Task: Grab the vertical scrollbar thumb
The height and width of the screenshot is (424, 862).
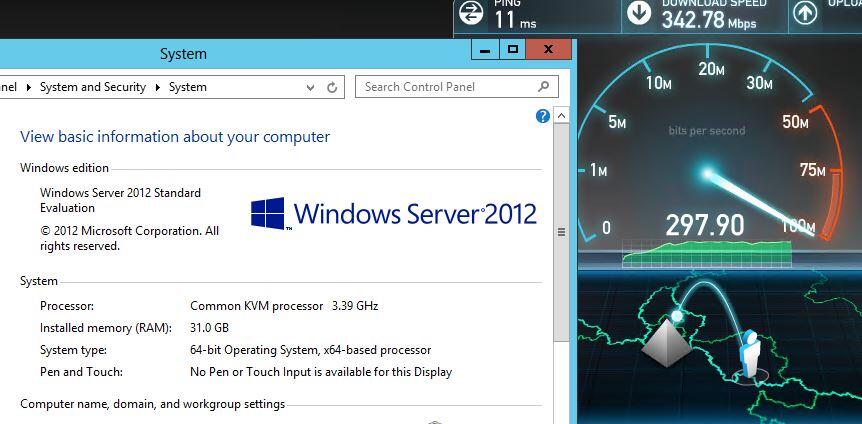Action: tap(561, 232)
